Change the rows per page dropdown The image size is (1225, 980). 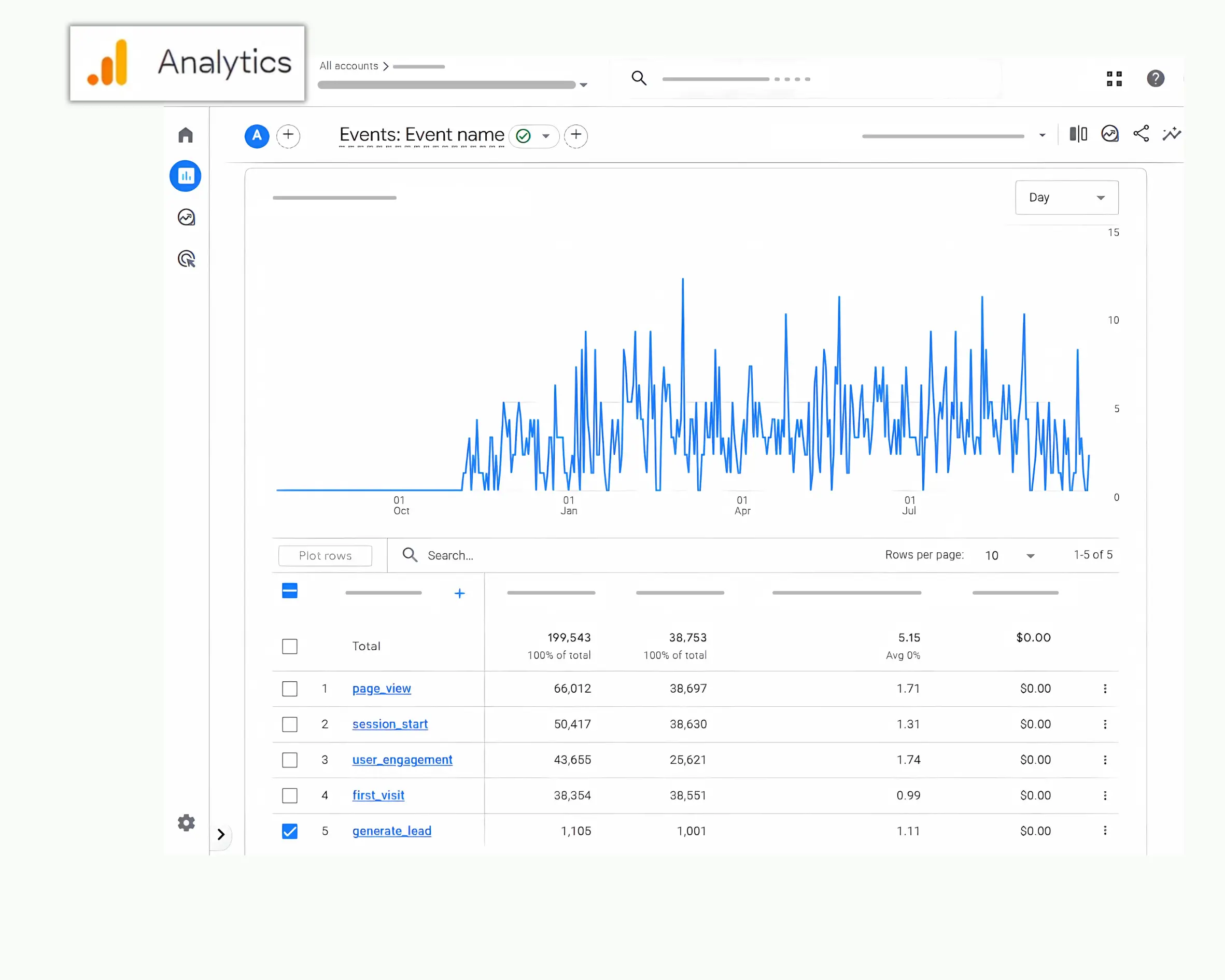click(x=1010, y=555)
